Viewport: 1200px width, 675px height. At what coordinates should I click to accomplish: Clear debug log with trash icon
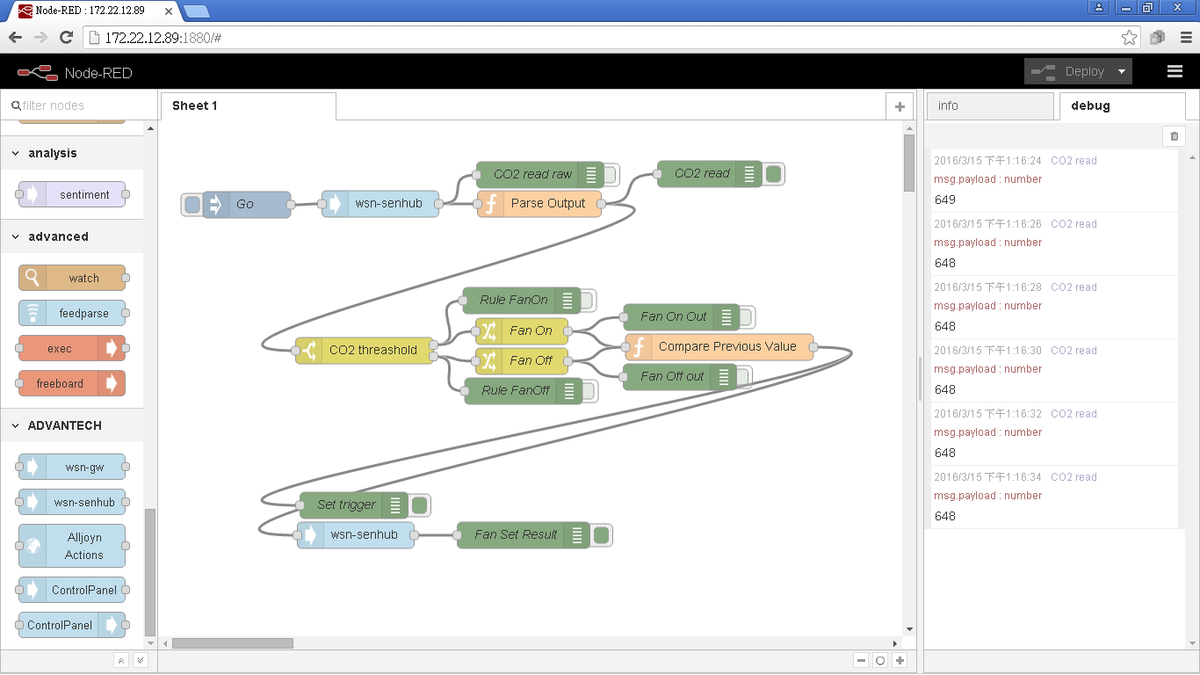pos(1174,136)
